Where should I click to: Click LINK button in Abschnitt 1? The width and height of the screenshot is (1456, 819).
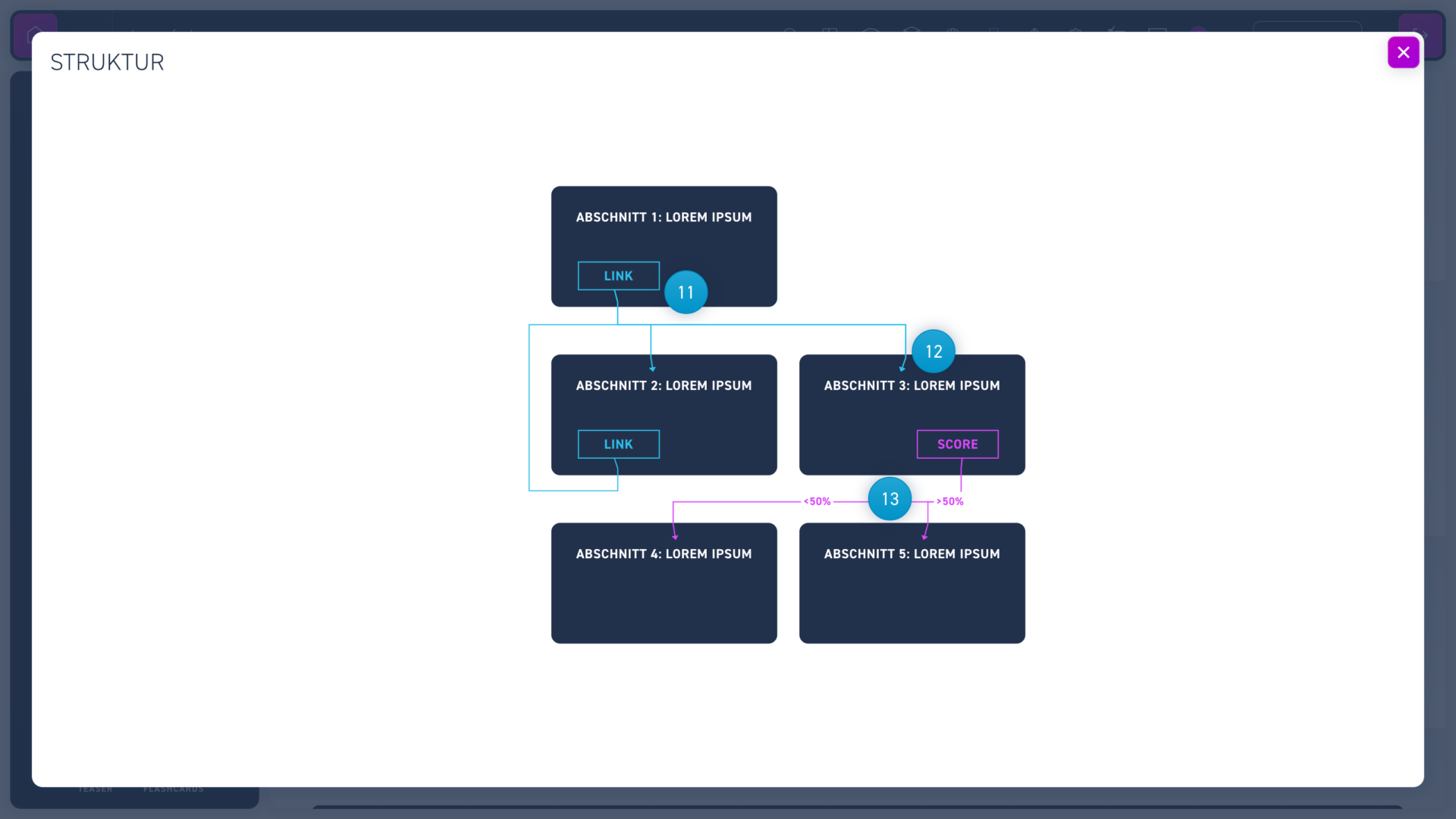point(618,276)
